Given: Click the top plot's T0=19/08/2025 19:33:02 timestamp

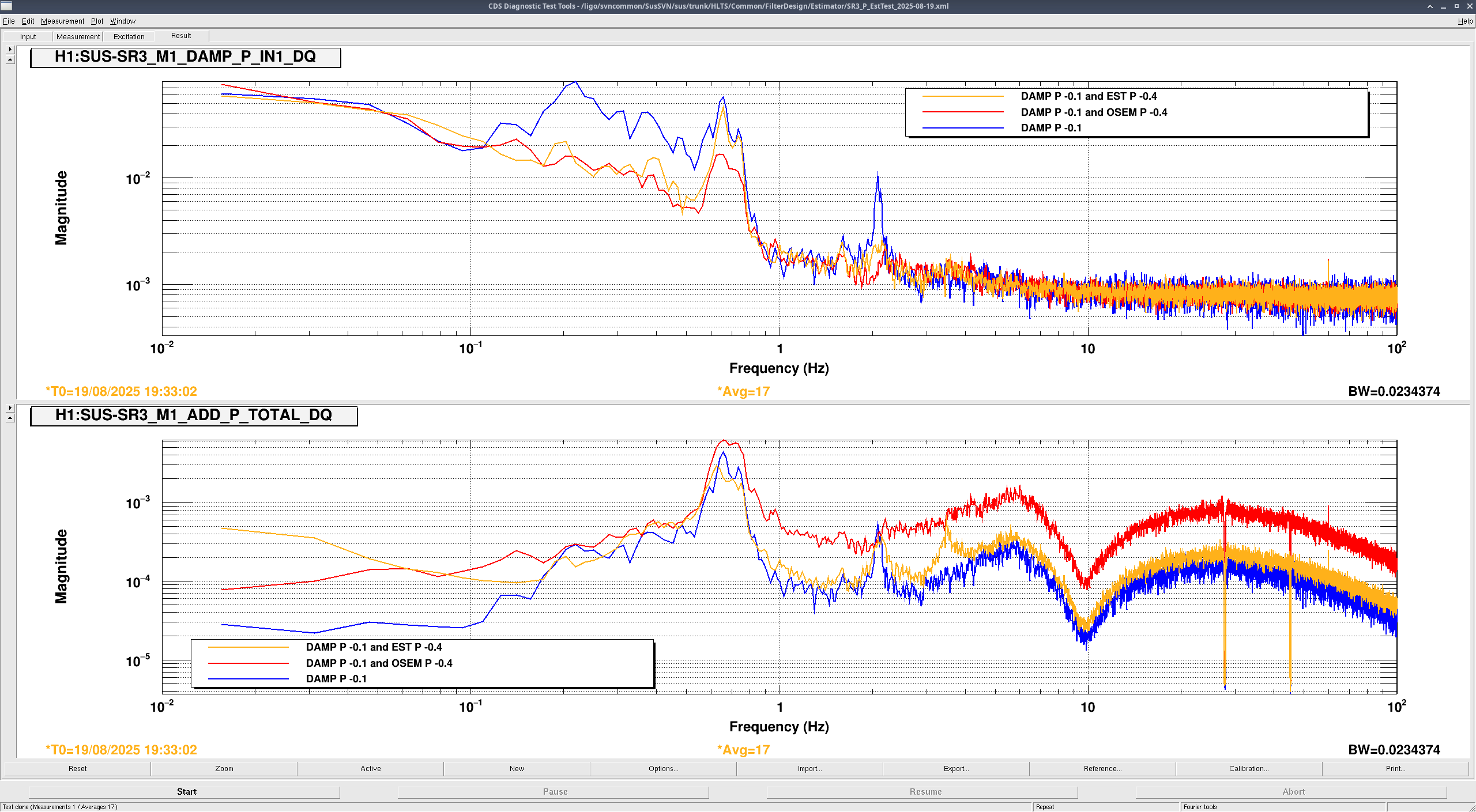Looking at the screenshot, I should pyautogui.click(x=121, y=392).
